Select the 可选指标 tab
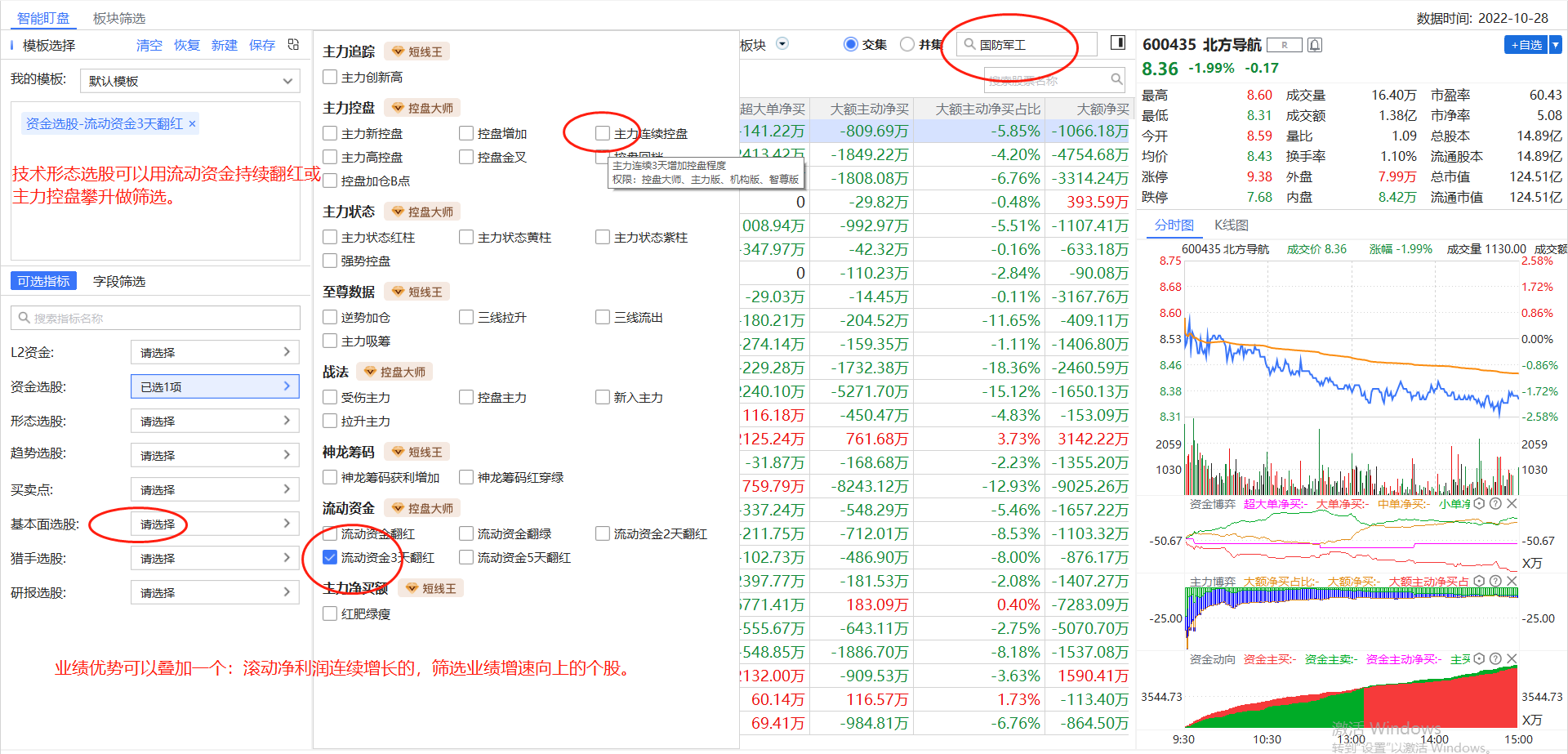Screen dimensions: 1568x754 [x=43, y=281]
